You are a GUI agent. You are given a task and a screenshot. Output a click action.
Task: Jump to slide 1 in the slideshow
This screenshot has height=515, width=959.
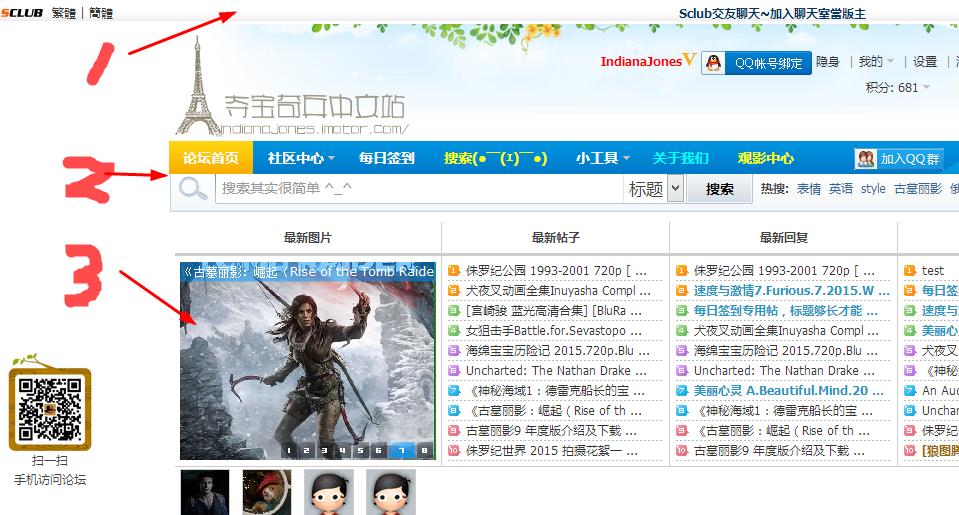pyautogui.click(x=289, y=450)
